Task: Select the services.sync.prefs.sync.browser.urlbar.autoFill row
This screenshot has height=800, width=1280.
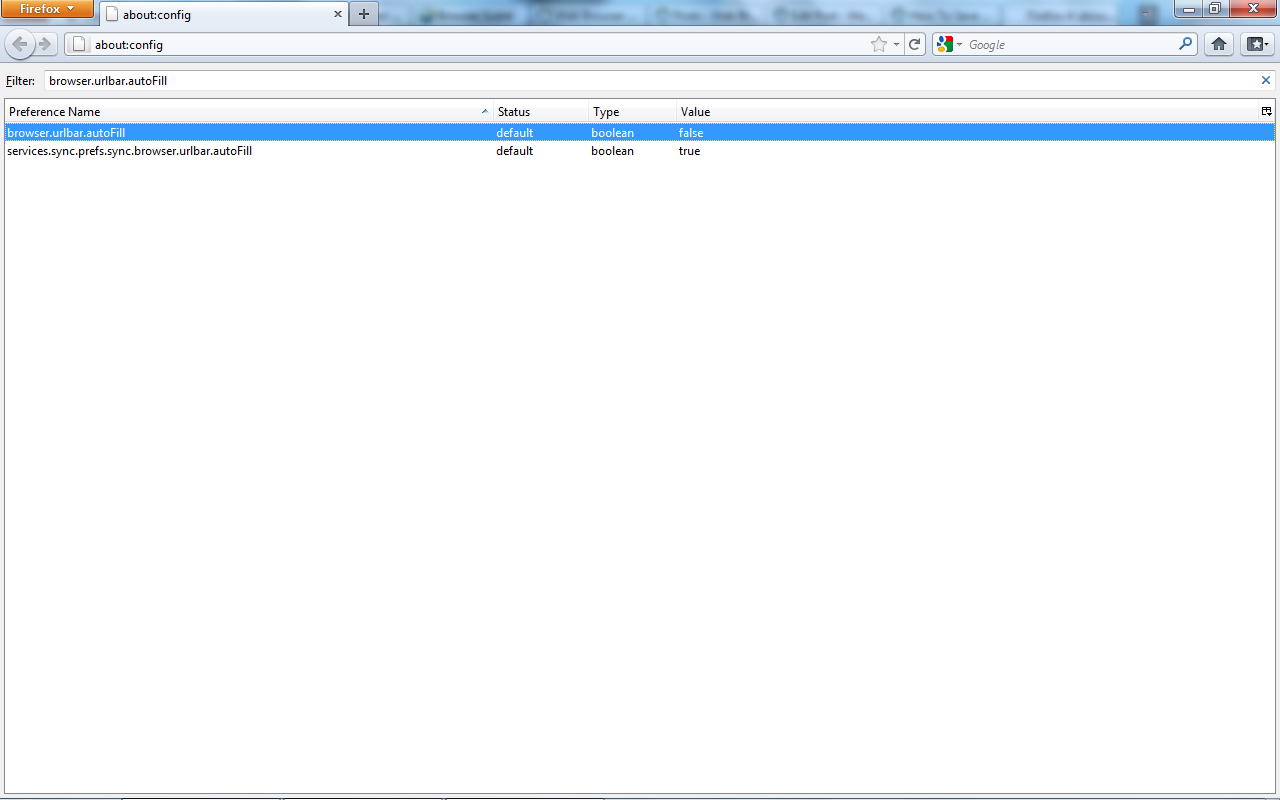Action: pos(130,151)
